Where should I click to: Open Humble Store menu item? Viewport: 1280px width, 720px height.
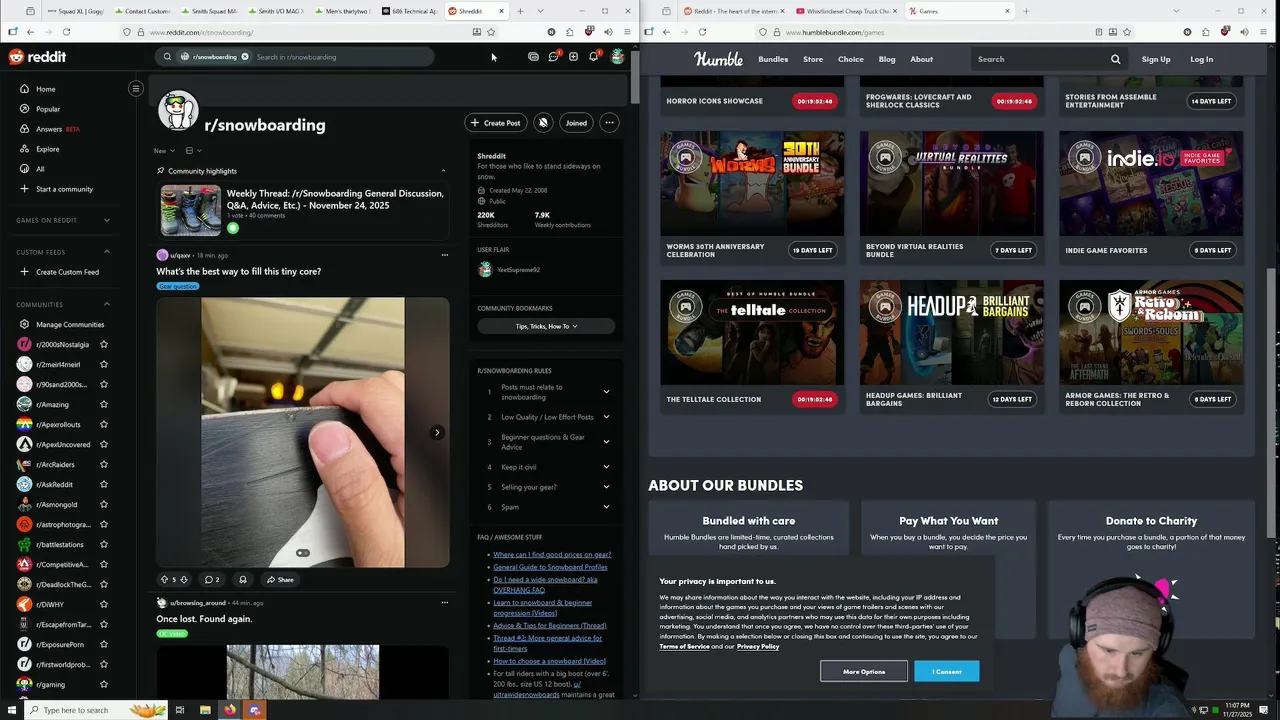(813, 59)
